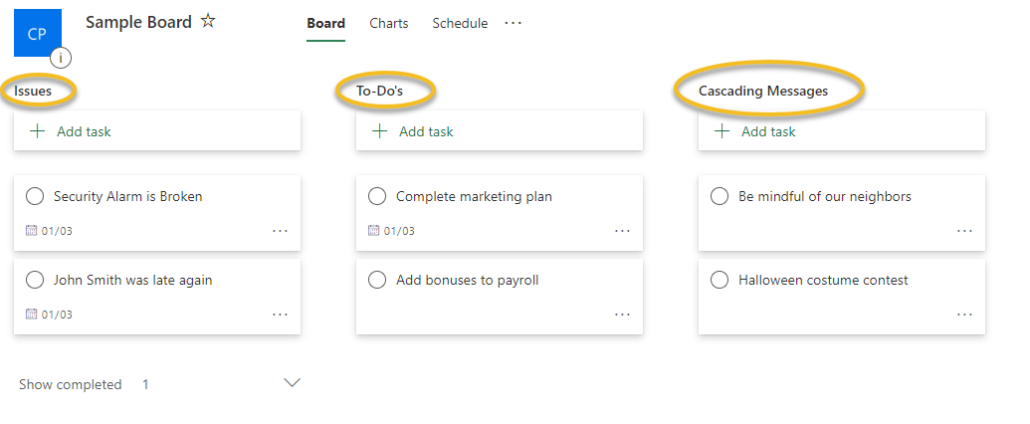This screenshot has width=1030, height=424.
Task: Open more options on Security Alarm card
Action: pyautogui.click(x=280, y=231)
